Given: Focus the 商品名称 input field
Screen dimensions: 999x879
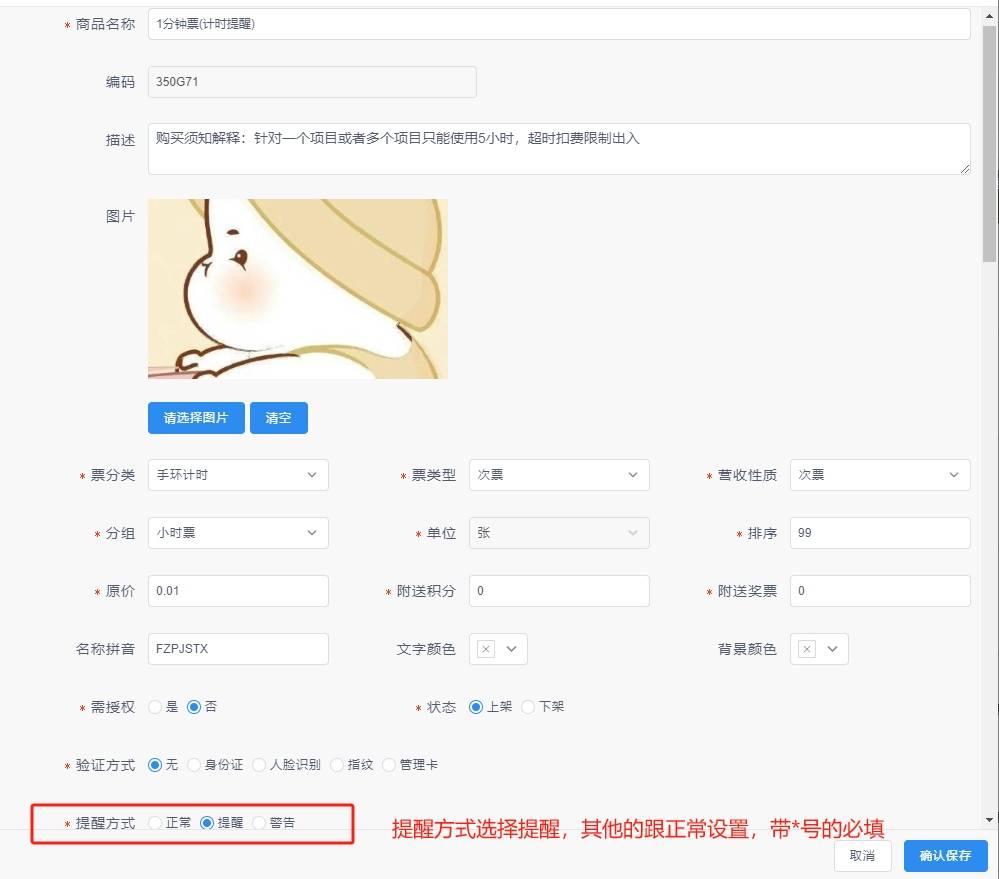Looking at the screenshot, I should coord(559,24).
